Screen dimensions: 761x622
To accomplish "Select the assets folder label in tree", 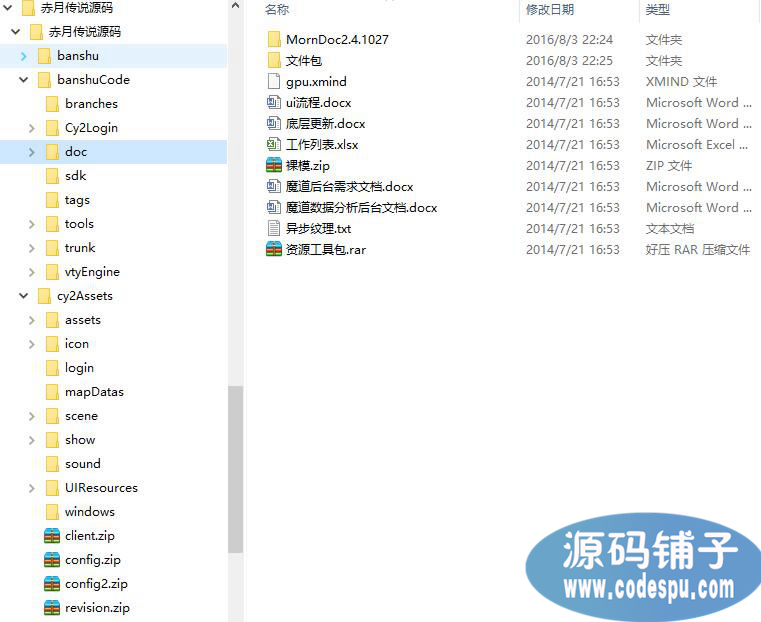I will [83, 320].
